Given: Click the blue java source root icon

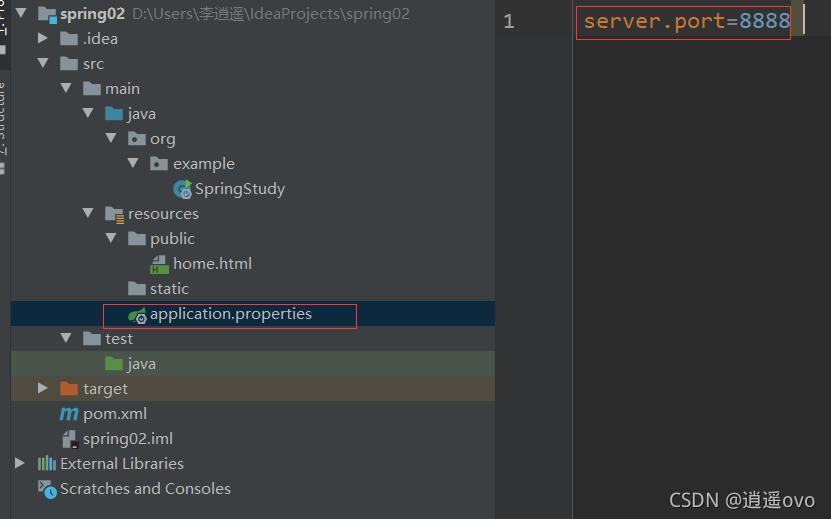Looking at the screenshot, I should coord(114,113).
